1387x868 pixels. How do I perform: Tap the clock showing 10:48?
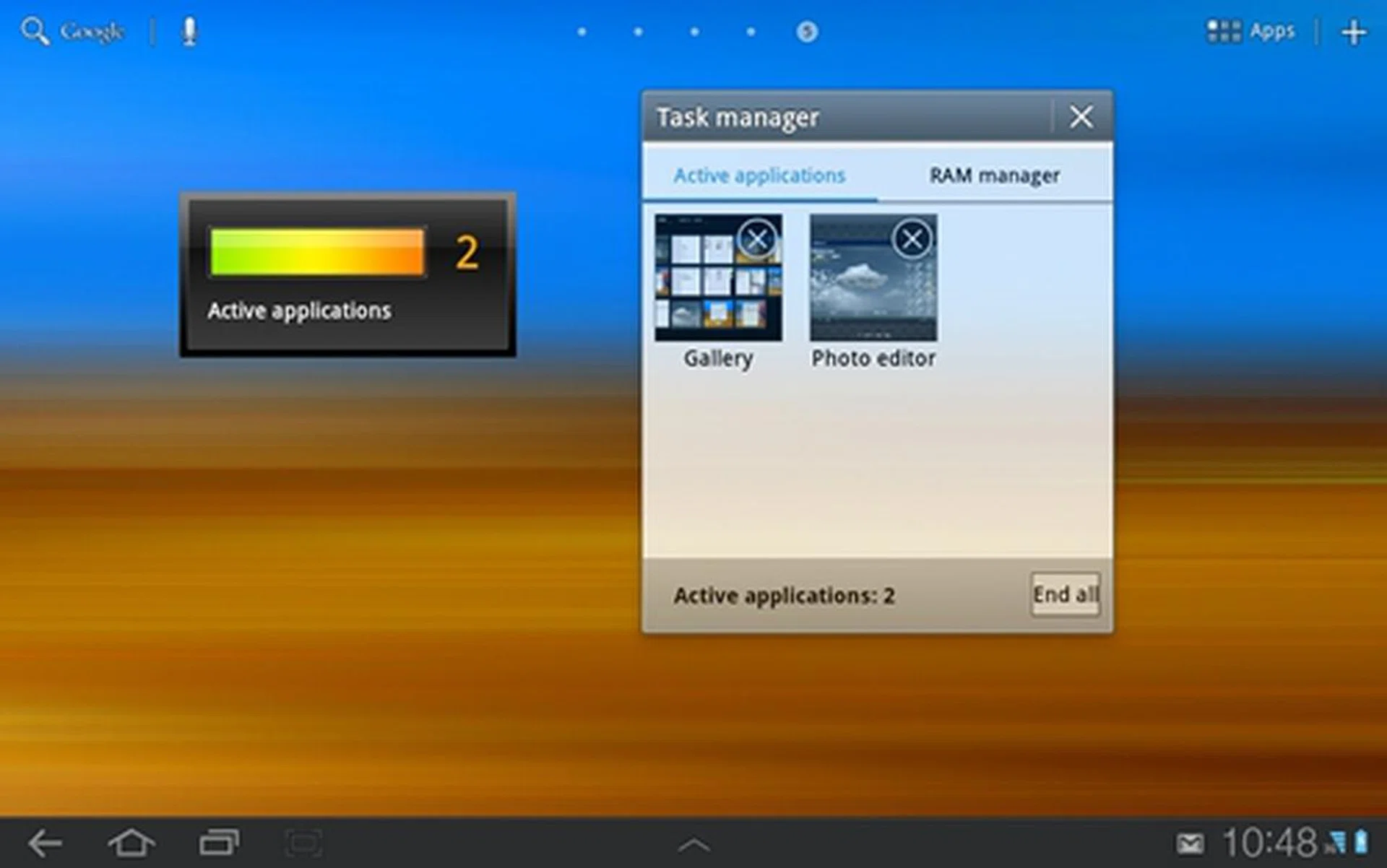pyautogui.click(x=1270, y=843)
